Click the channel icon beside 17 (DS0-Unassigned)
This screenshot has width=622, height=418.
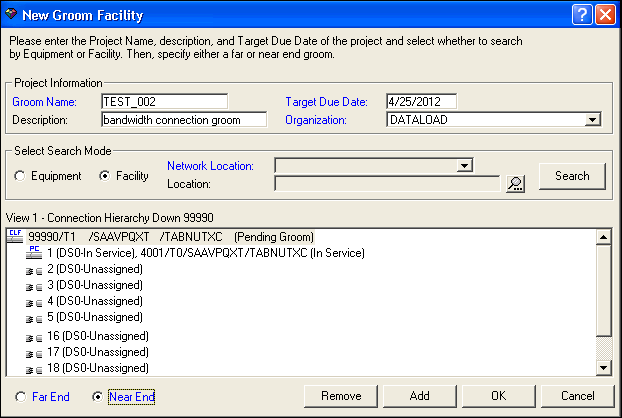click(34, 354)
